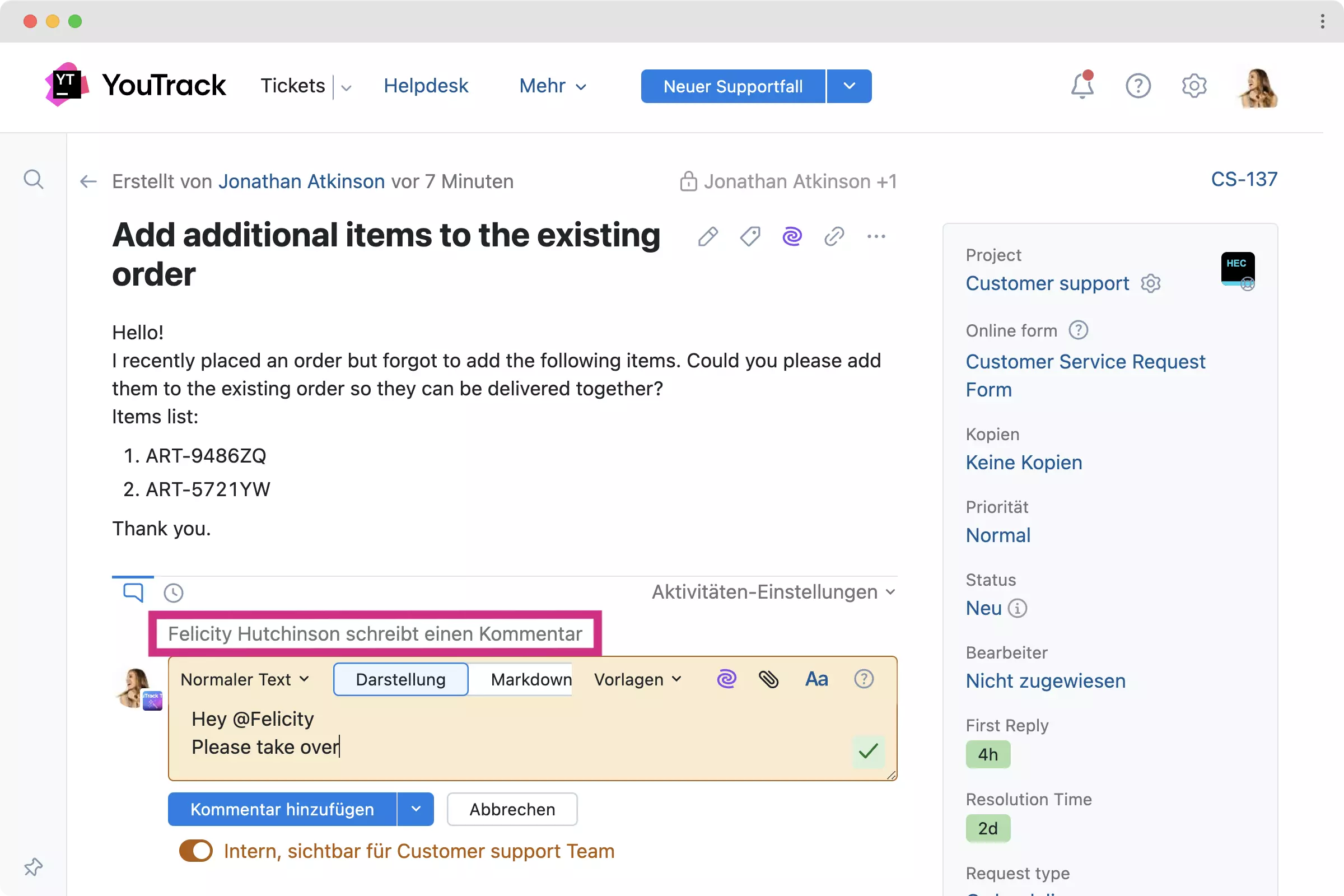Click the search magnifier in left sidebar
This screenshot has width=1344, height=896.
[33, 179]
